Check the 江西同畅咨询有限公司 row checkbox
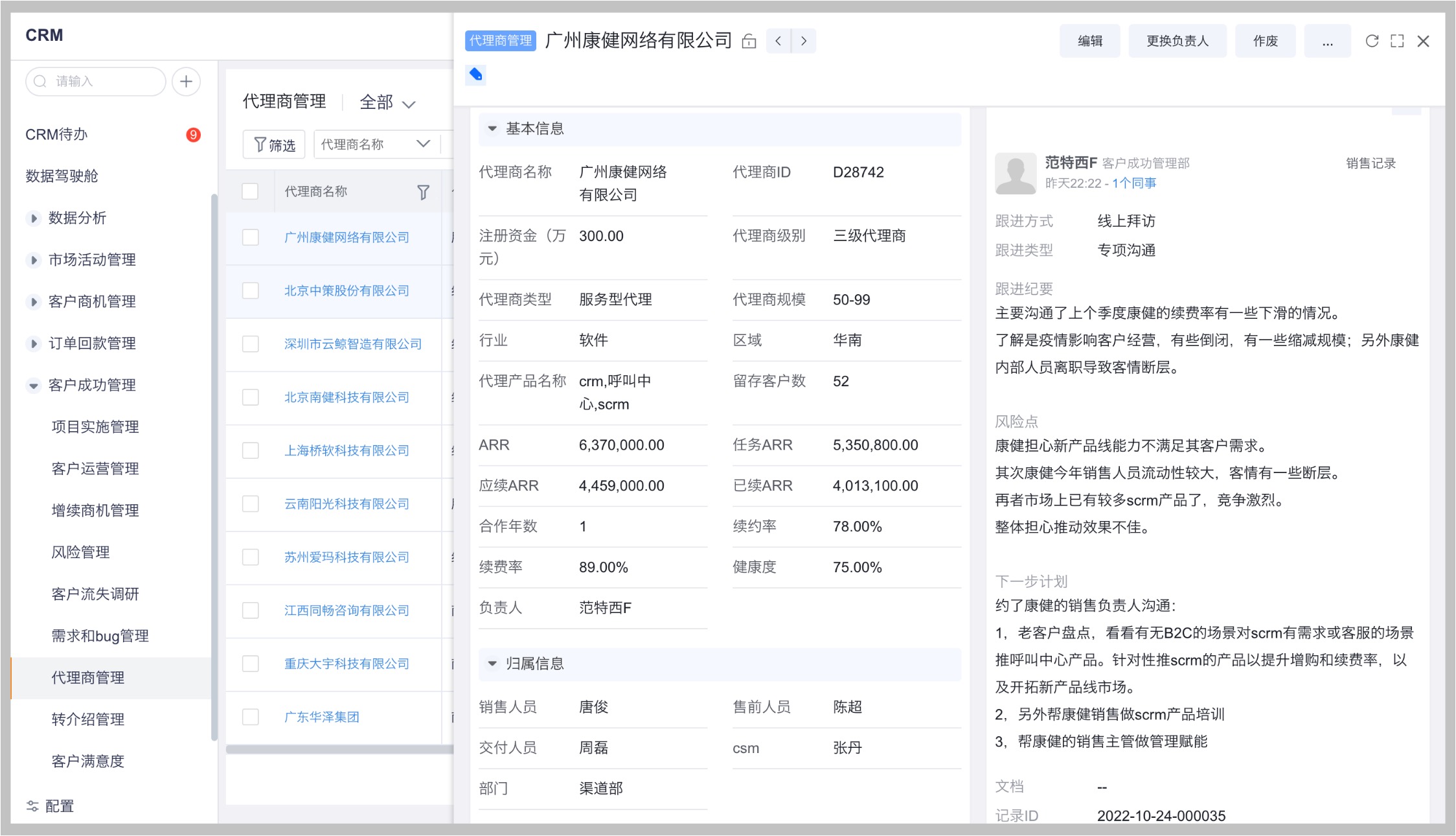This screenshot has width=1456, height=836. tap(250, 610)
